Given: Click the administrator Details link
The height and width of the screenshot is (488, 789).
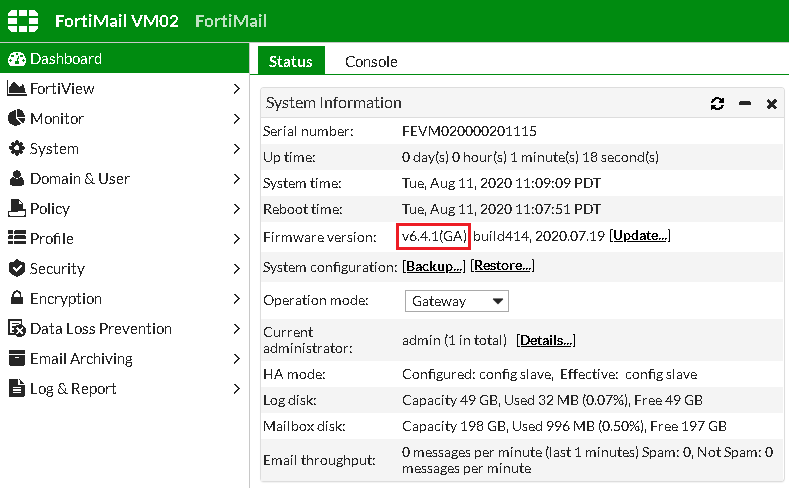Looking at the screenshot, I should [x=546, y=340].
